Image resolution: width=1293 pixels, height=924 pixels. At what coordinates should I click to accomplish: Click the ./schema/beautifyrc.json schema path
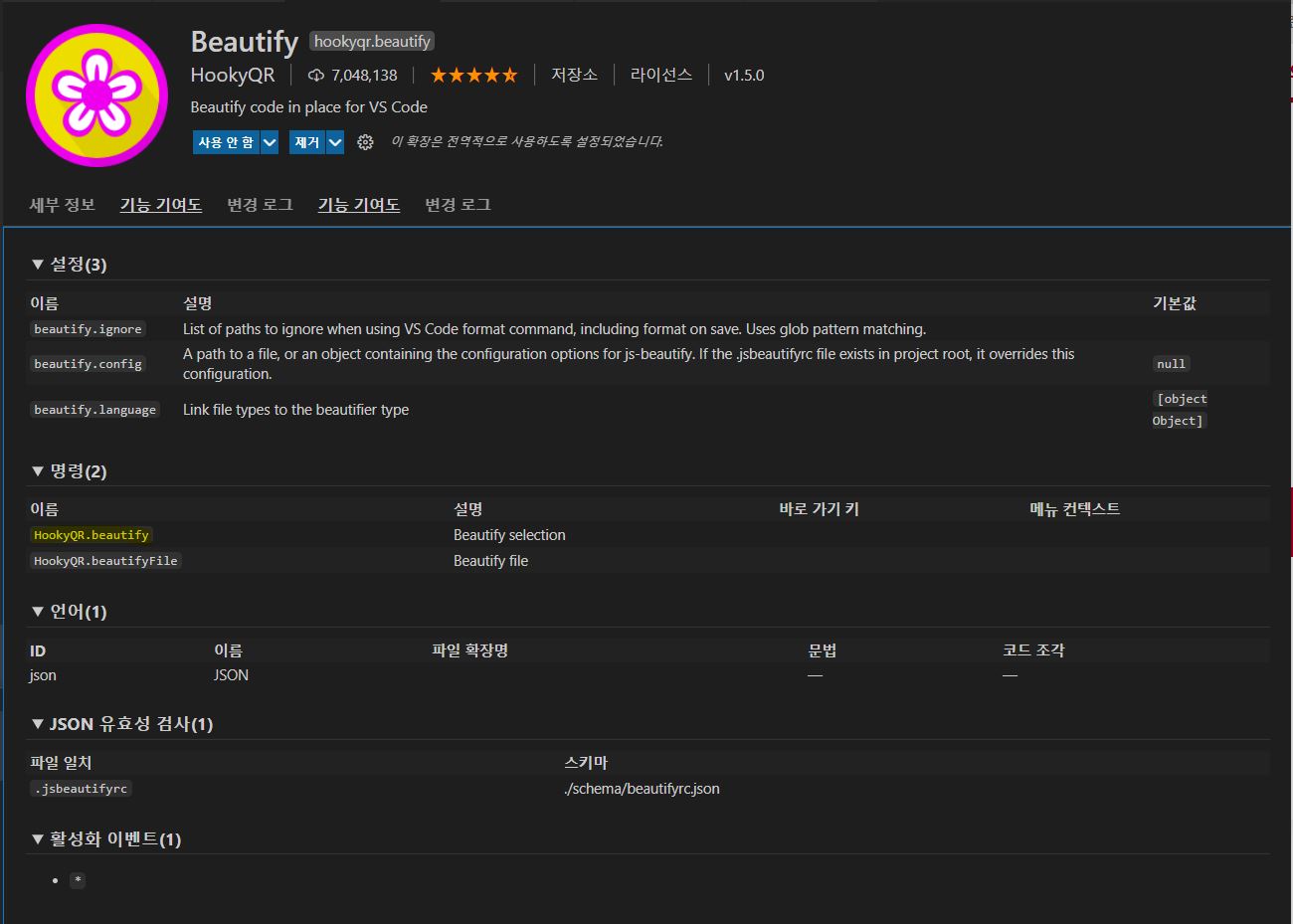642,789
